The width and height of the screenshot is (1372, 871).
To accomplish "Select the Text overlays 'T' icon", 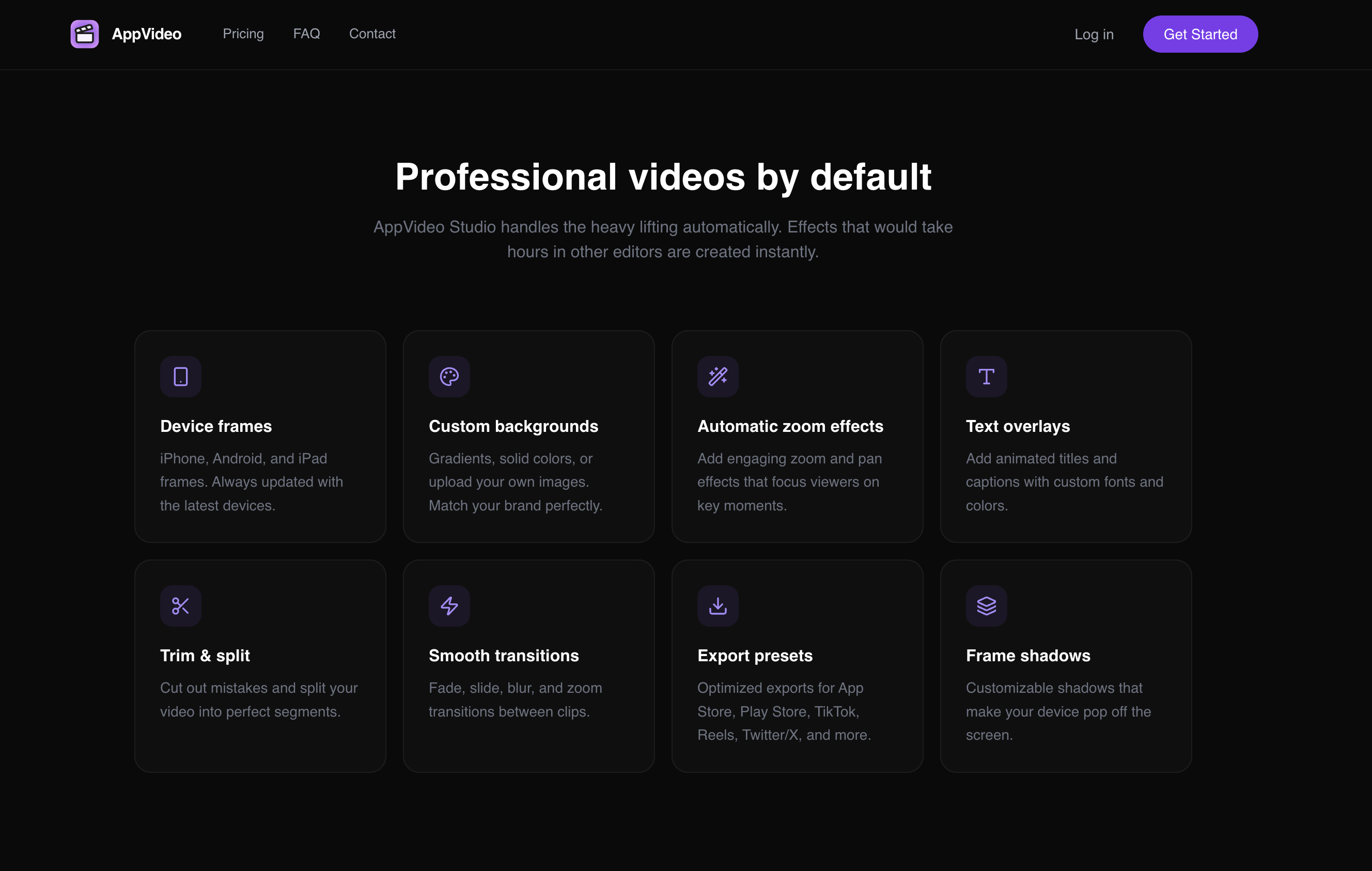I will [x=986, y=377].
